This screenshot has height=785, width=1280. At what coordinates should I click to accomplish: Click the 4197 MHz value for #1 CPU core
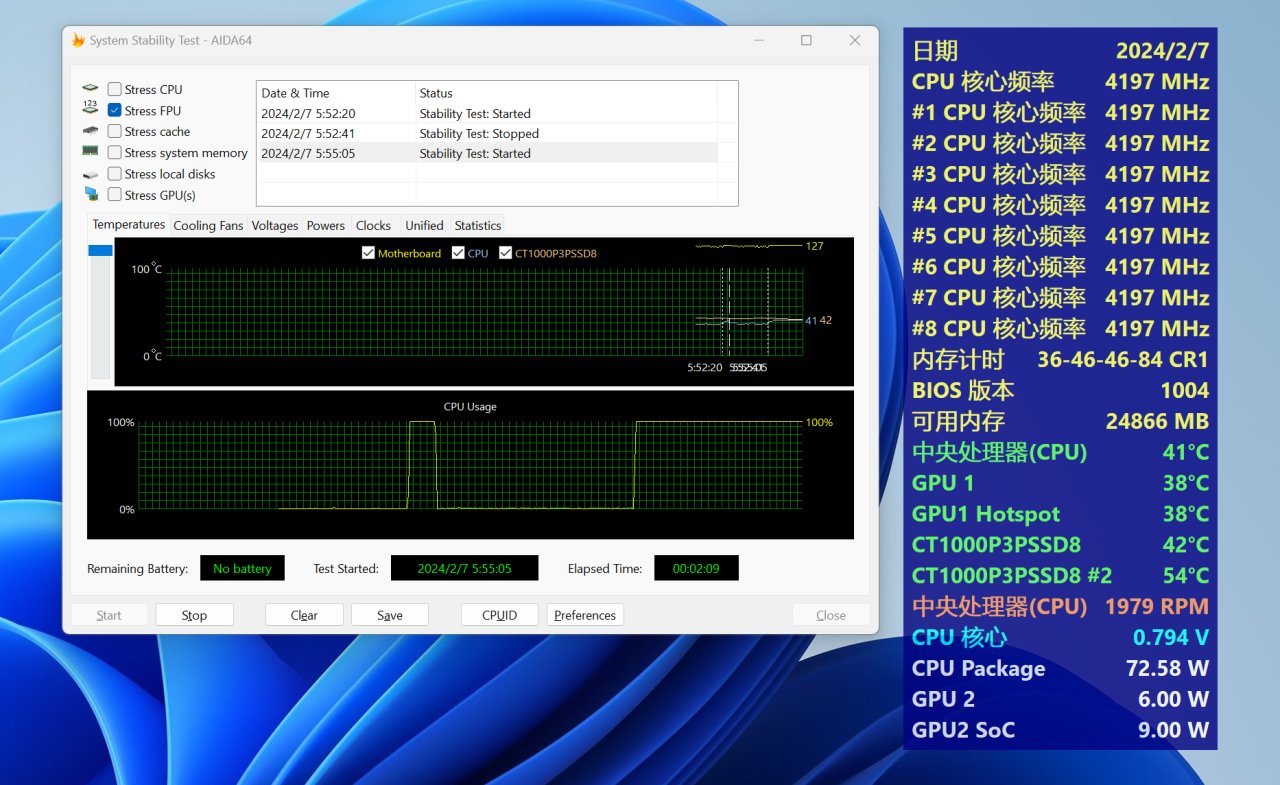pyautogui.click(x=1157, y=113)
